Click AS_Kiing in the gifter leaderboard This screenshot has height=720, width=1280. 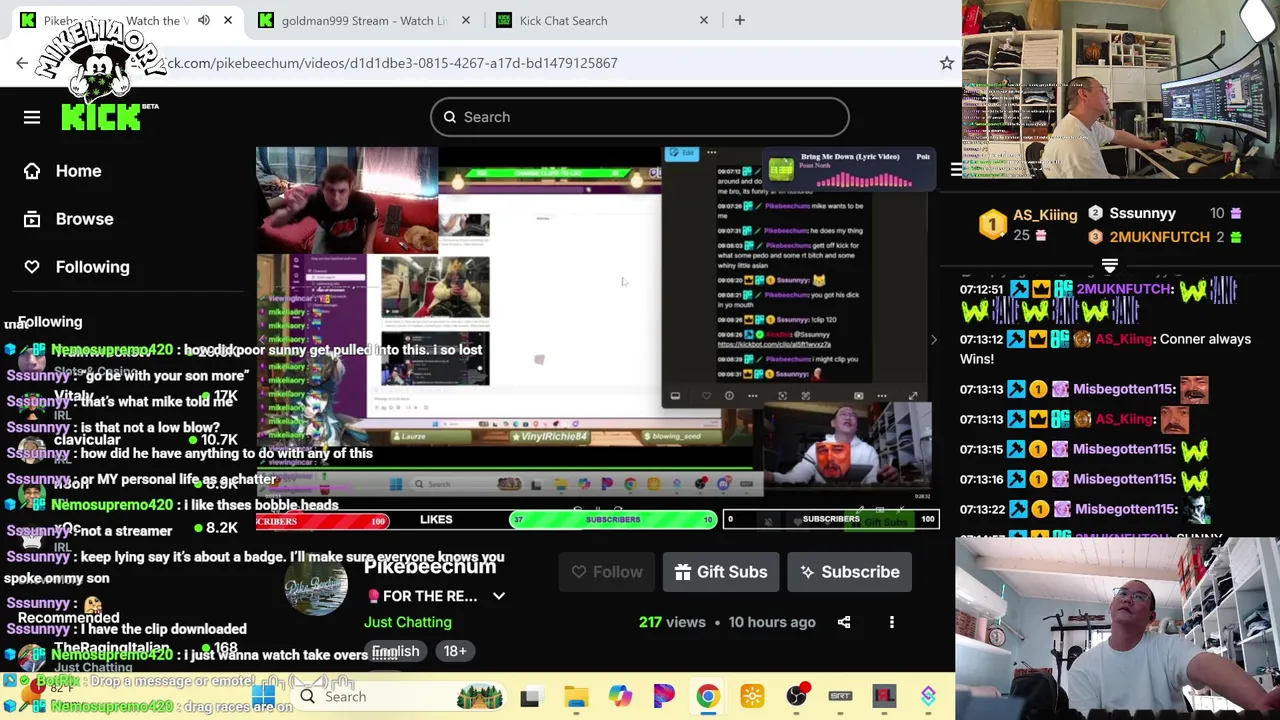point(1045,215)
